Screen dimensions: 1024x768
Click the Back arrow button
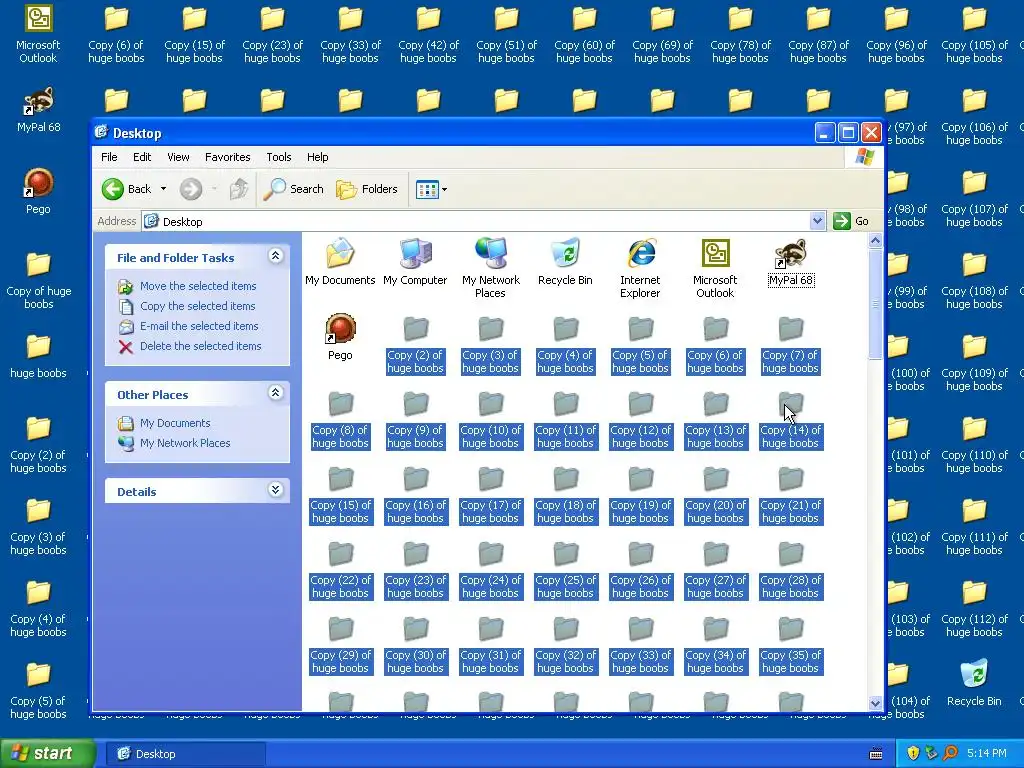pos(127,189)
